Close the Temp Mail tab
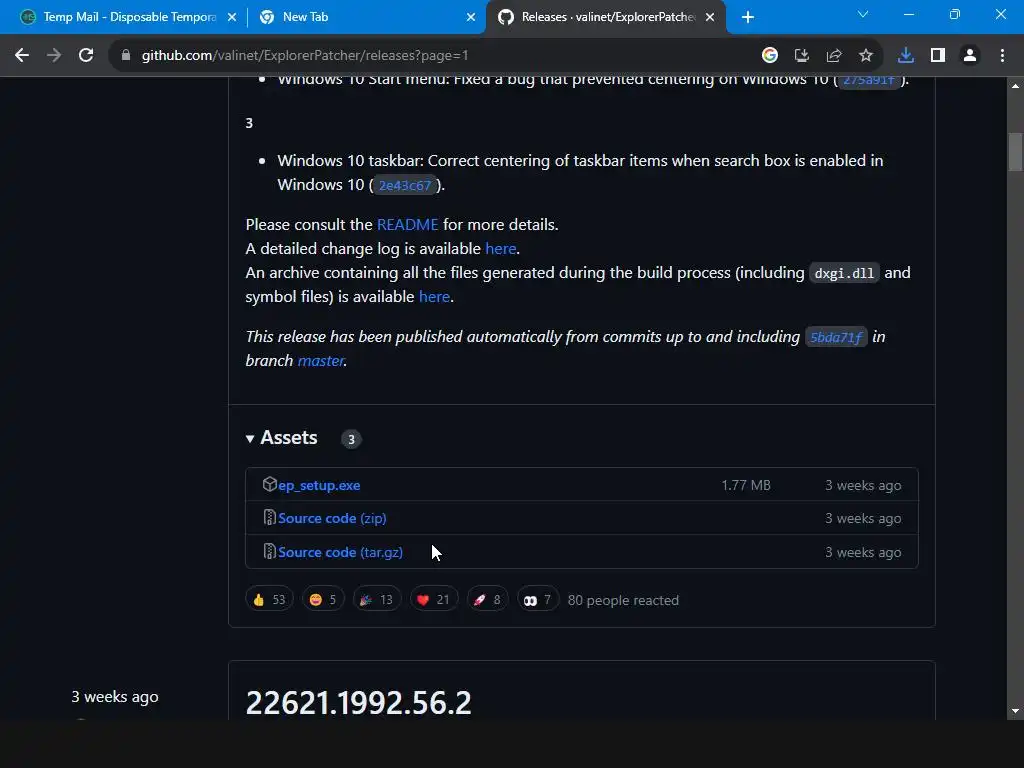 (232, 17)
